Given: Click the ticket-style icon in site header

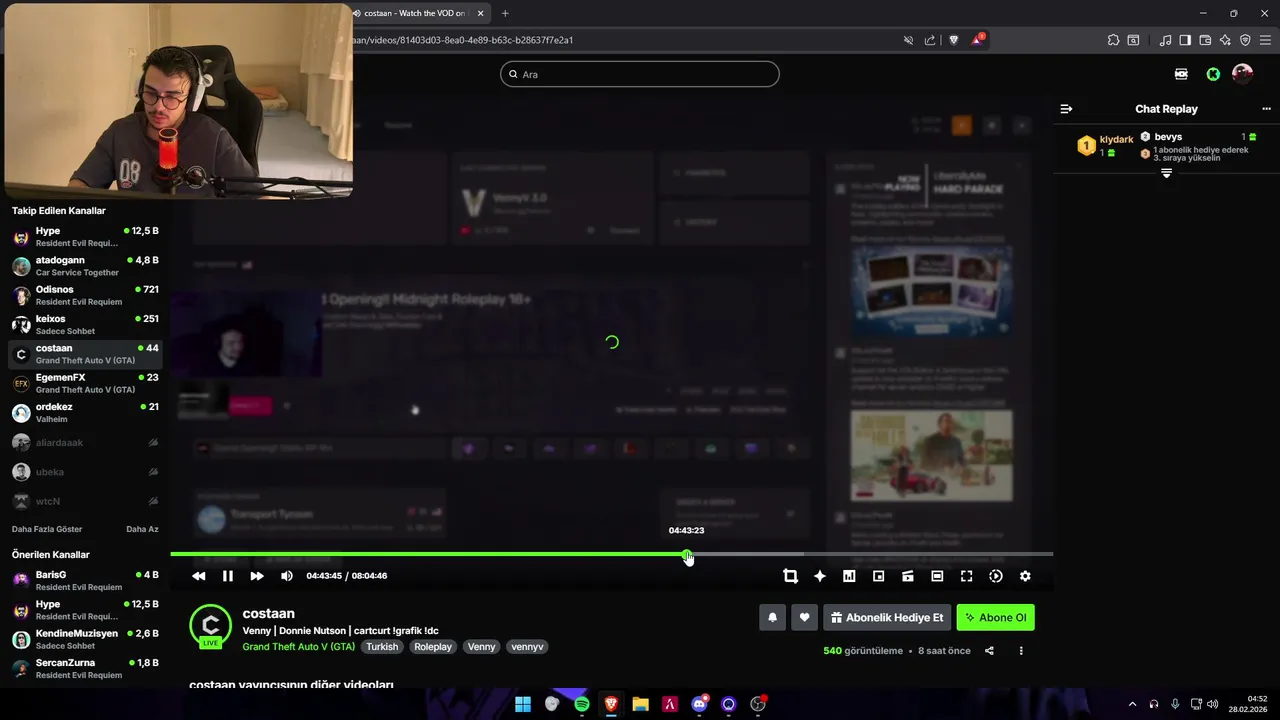Looking at the screenshot, I should pos(1181,74).
